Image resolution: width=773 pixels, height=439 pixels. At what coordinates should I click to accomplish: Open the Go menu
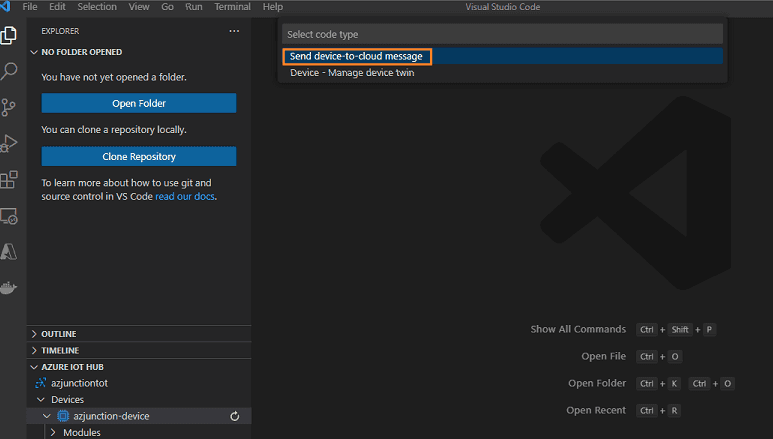tap(168, 7)
